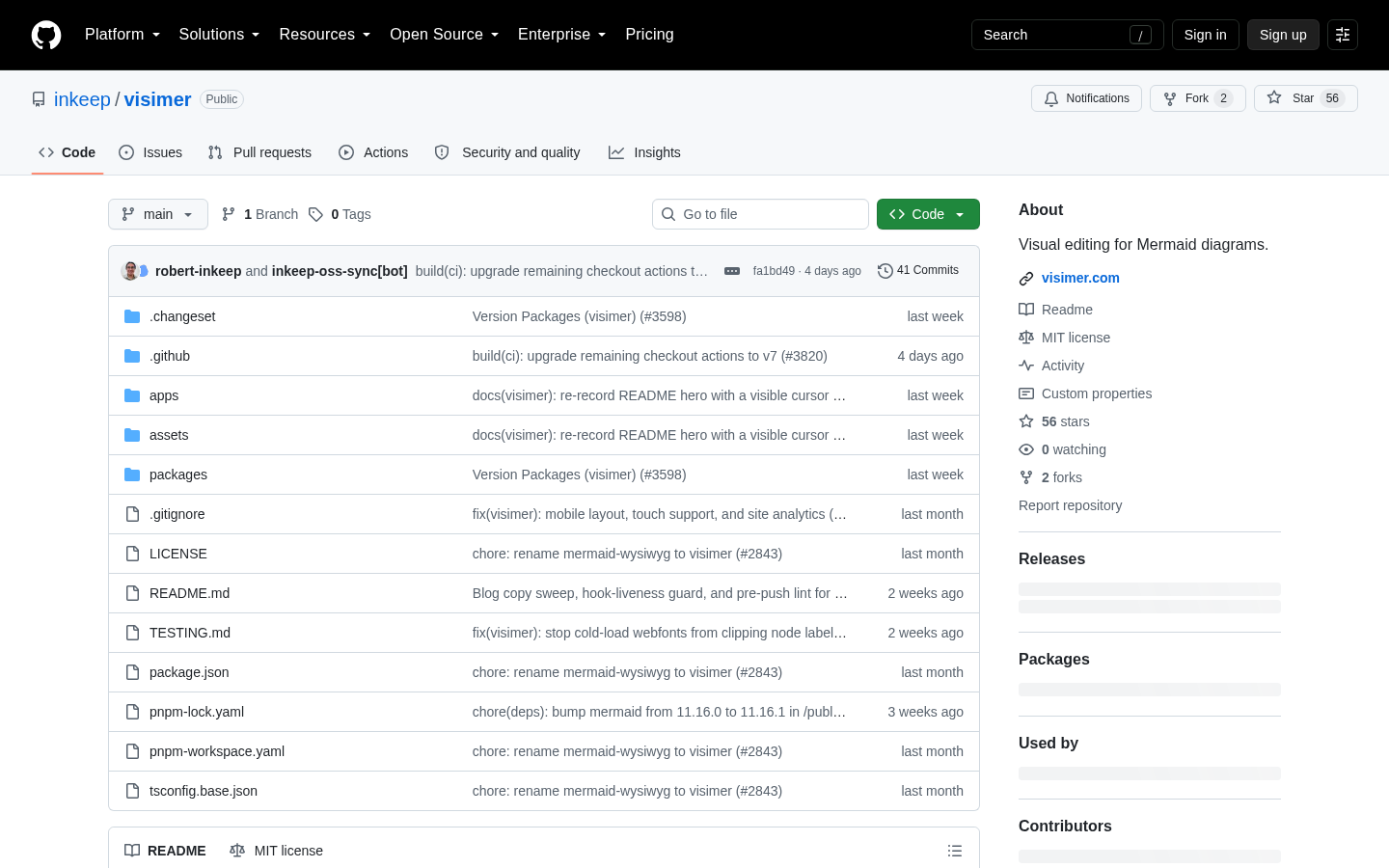Open the README outline list icon
Viewport: 1389px width, 868px height.
point(955,851)
